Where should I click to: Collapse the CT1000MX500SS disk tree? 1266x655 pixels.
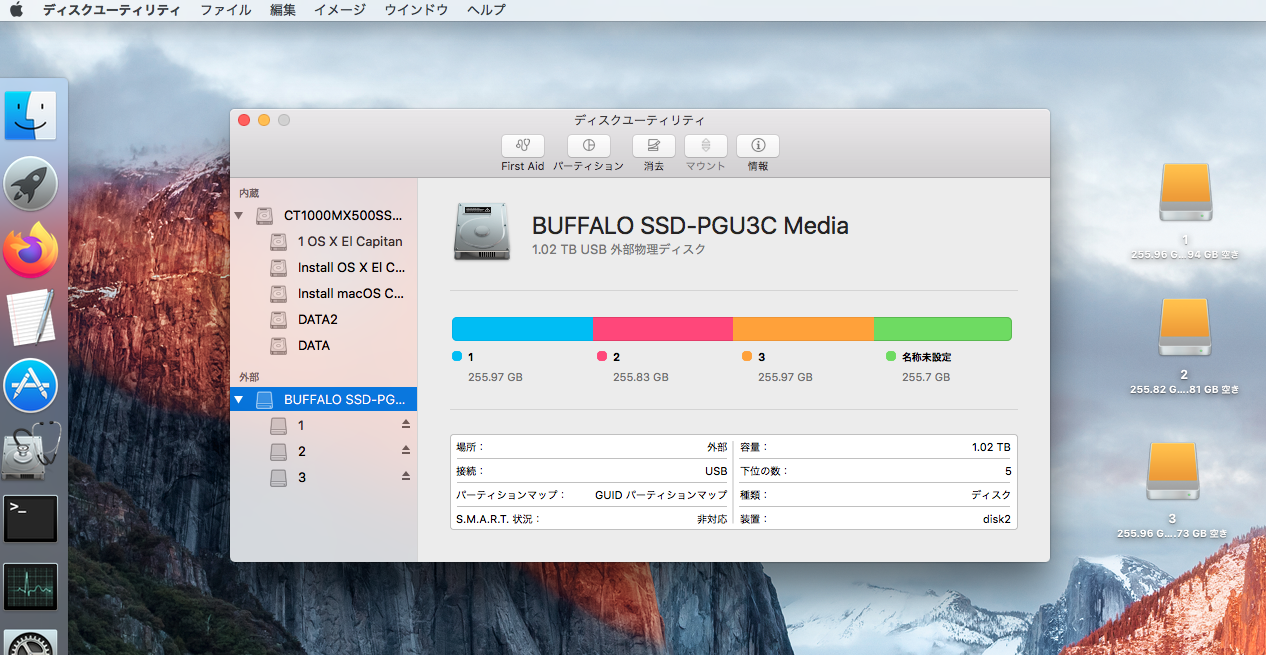(x=239, y=216)
